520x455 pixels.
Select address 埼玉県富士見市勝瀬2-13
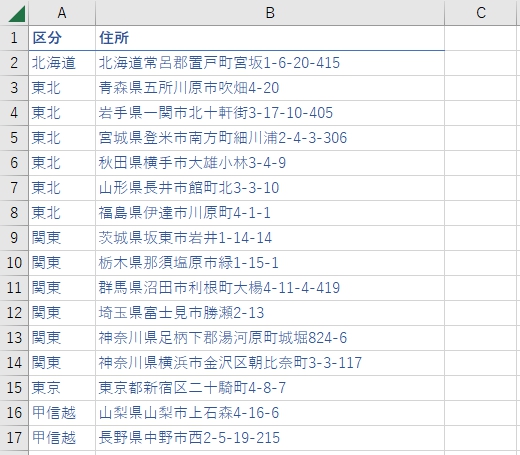coord(270,313)
